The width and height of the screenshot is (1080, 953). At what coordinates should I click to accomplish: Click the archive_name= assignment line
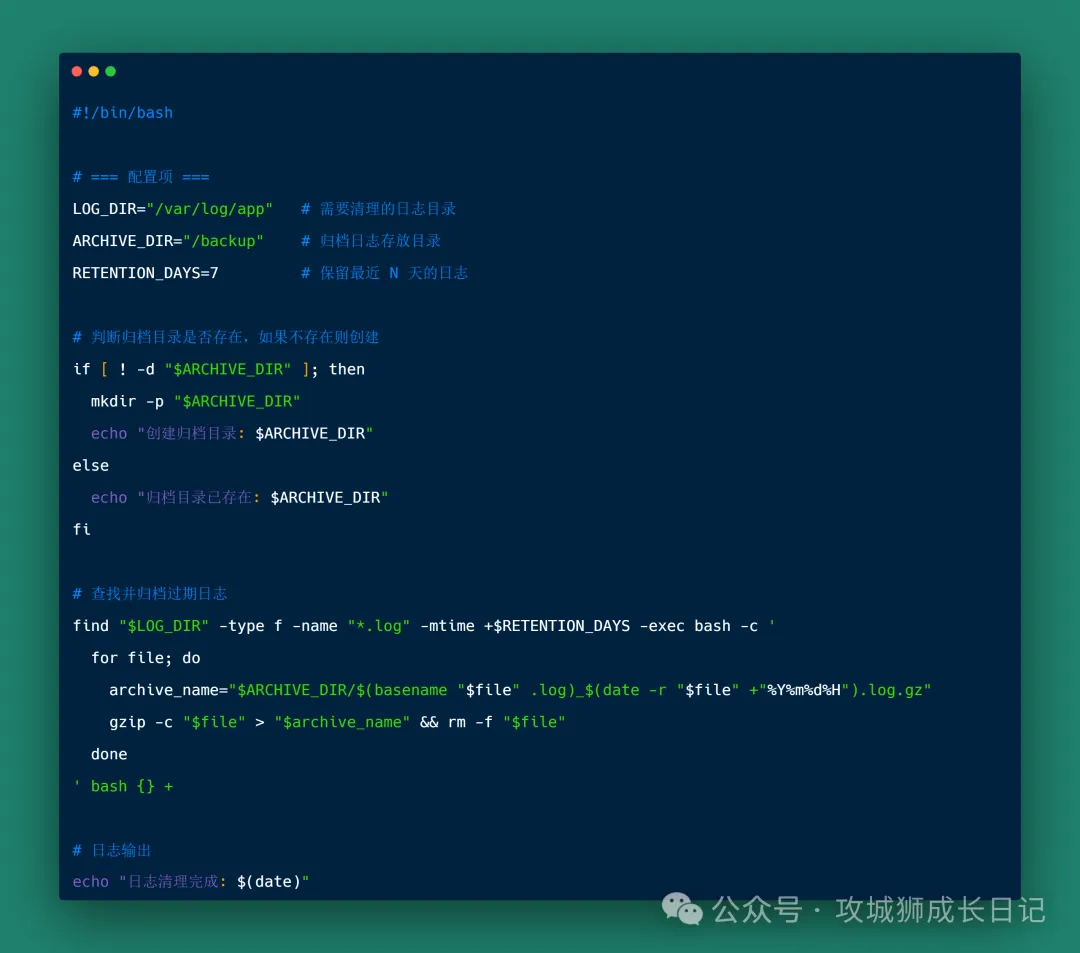(520, 690)
